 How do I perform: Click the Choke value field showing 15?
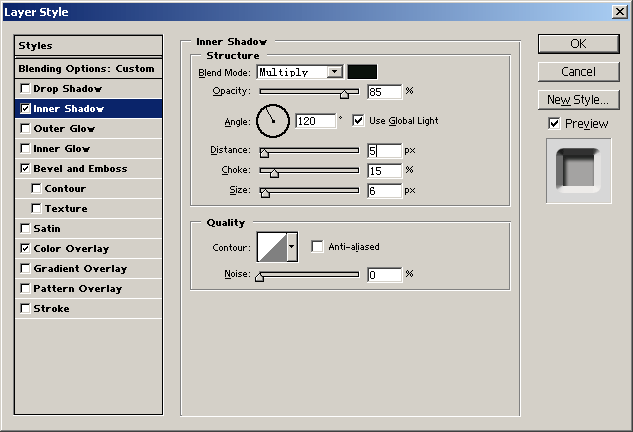click(385, 170)
